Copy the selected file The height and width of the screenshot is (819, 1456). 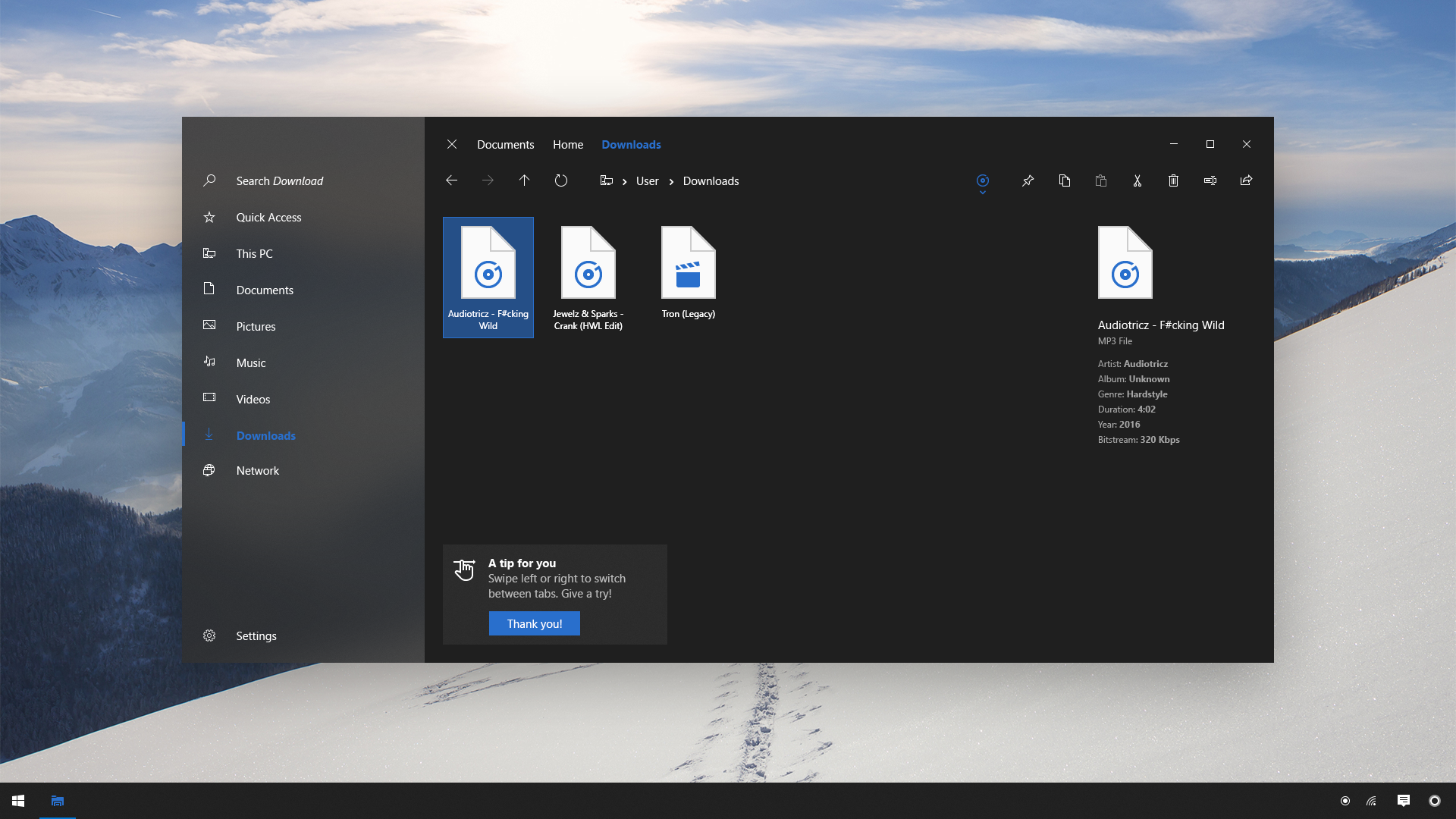[x=1065, y=180]
